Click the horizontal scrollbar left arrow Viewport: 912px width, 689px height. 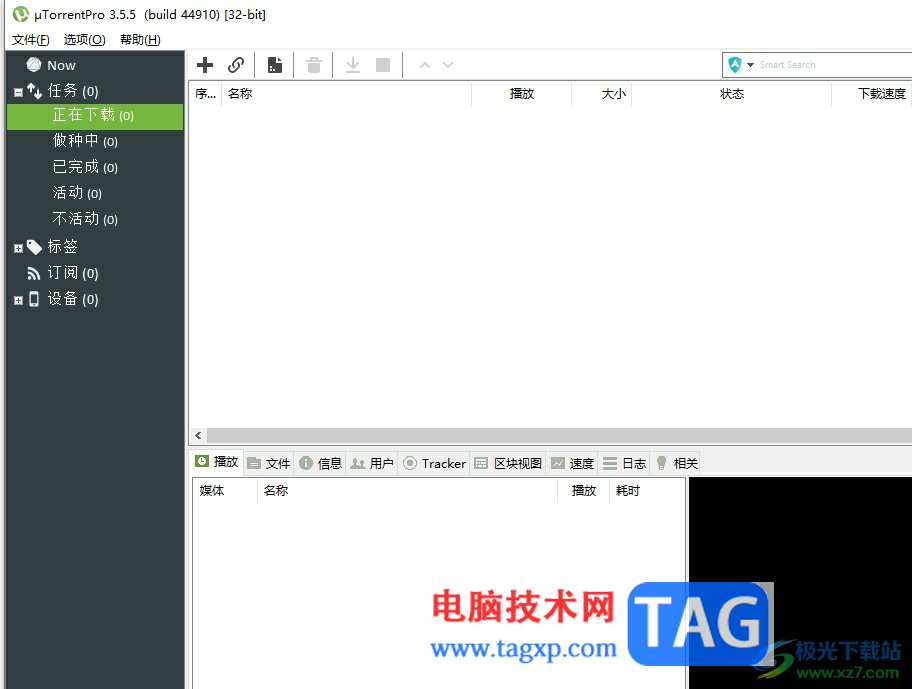click(x=198, y=435)
